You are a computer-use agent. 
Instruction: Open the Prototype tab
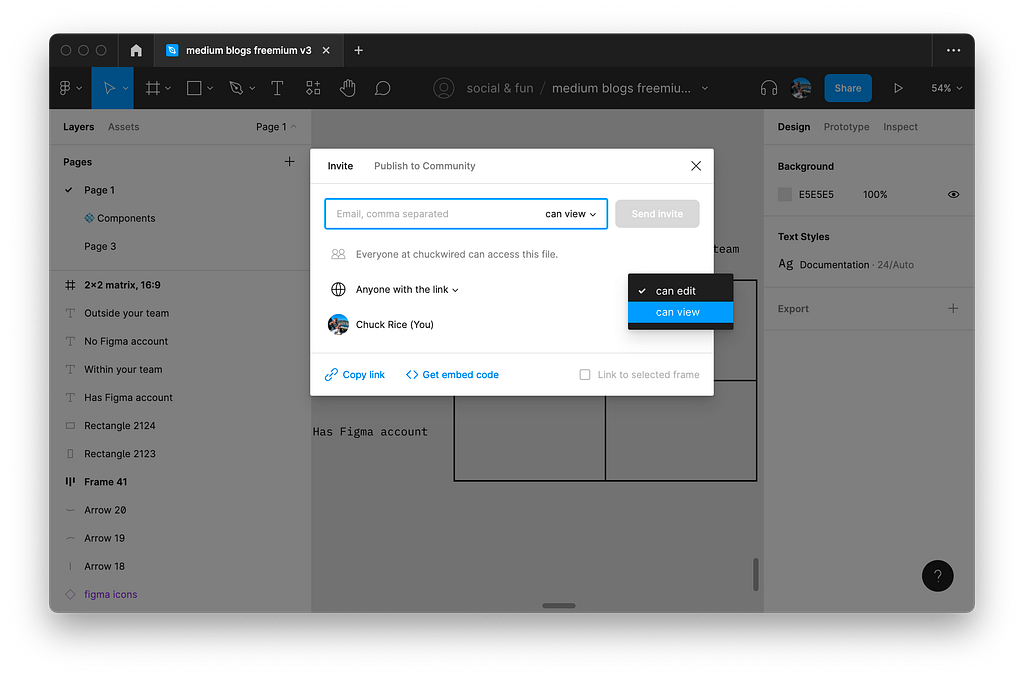click(x=846, y=127)
